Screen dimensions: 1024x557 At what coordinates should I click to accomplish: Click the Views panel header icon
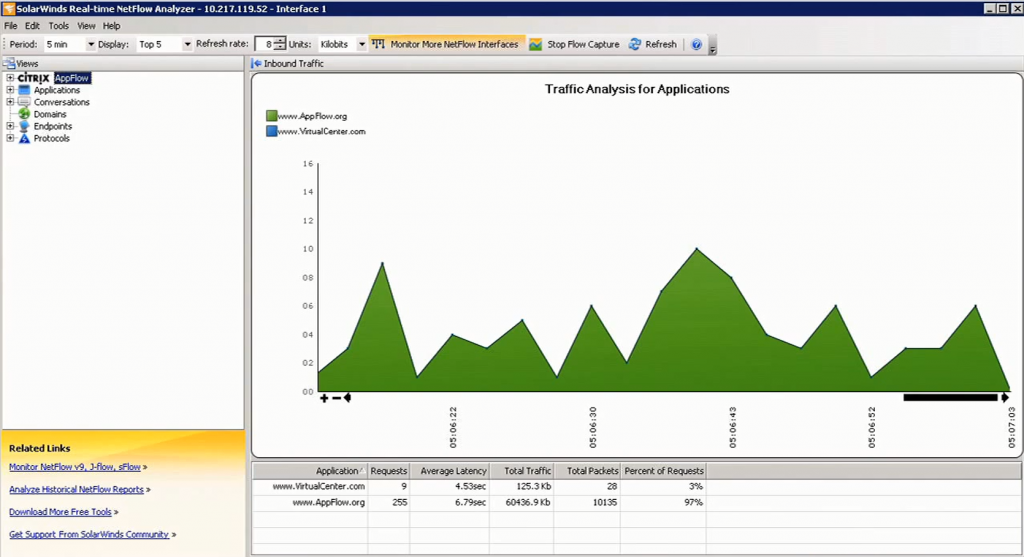pos(9,63)
